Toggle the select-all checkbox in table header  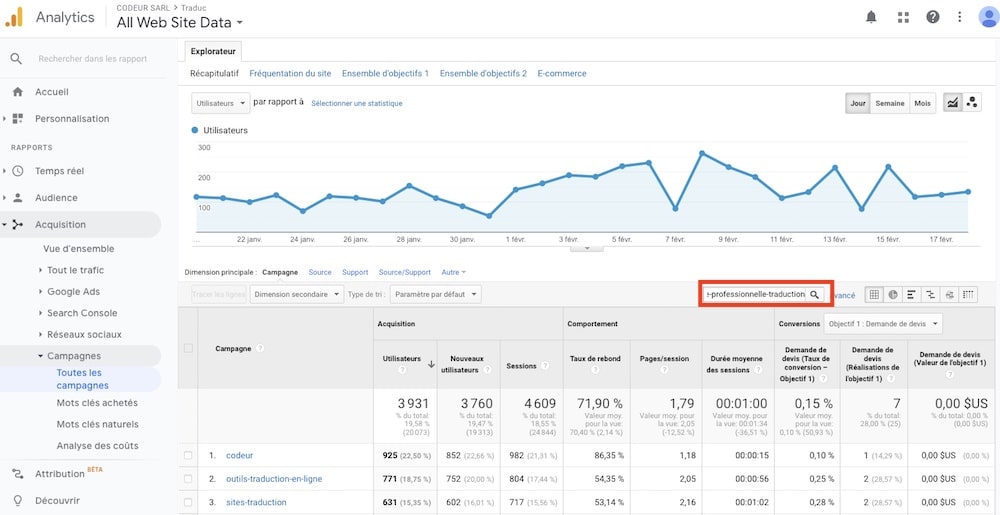(188, 348)
